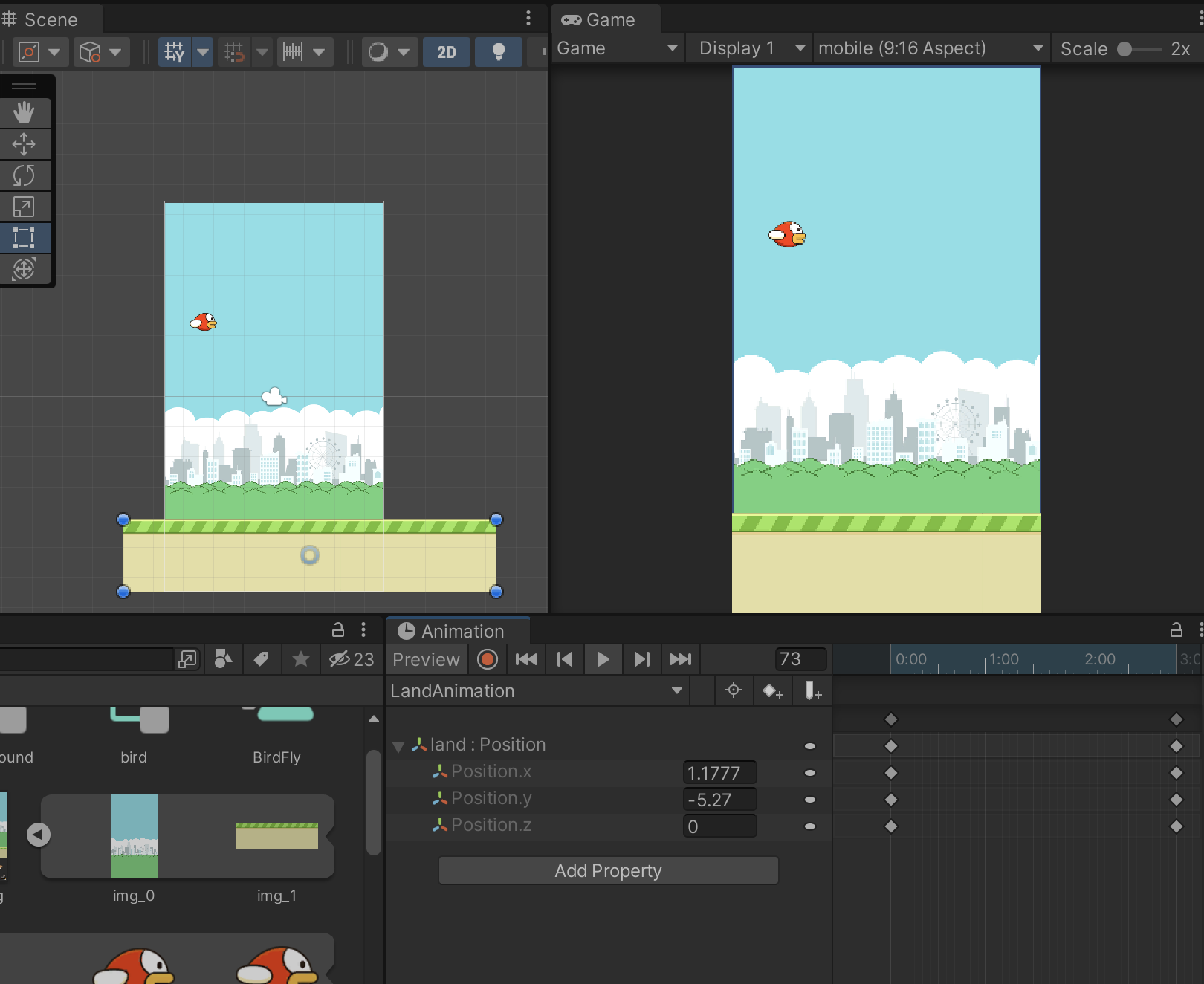Open Position.x property options menu
This screenshot has width=1204, height=984.
click(810, 773)
